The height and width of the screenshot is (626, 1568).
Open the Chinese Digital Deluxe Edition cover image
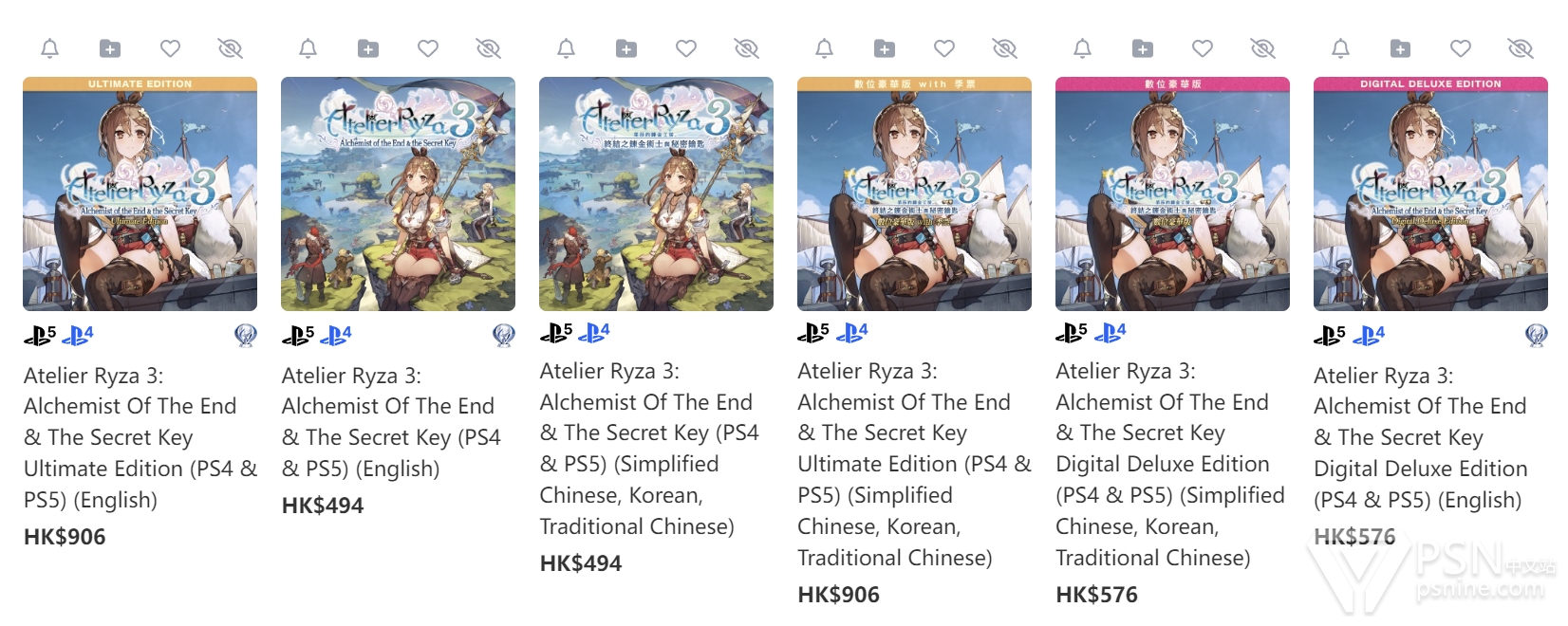(x=1172, y=194)
